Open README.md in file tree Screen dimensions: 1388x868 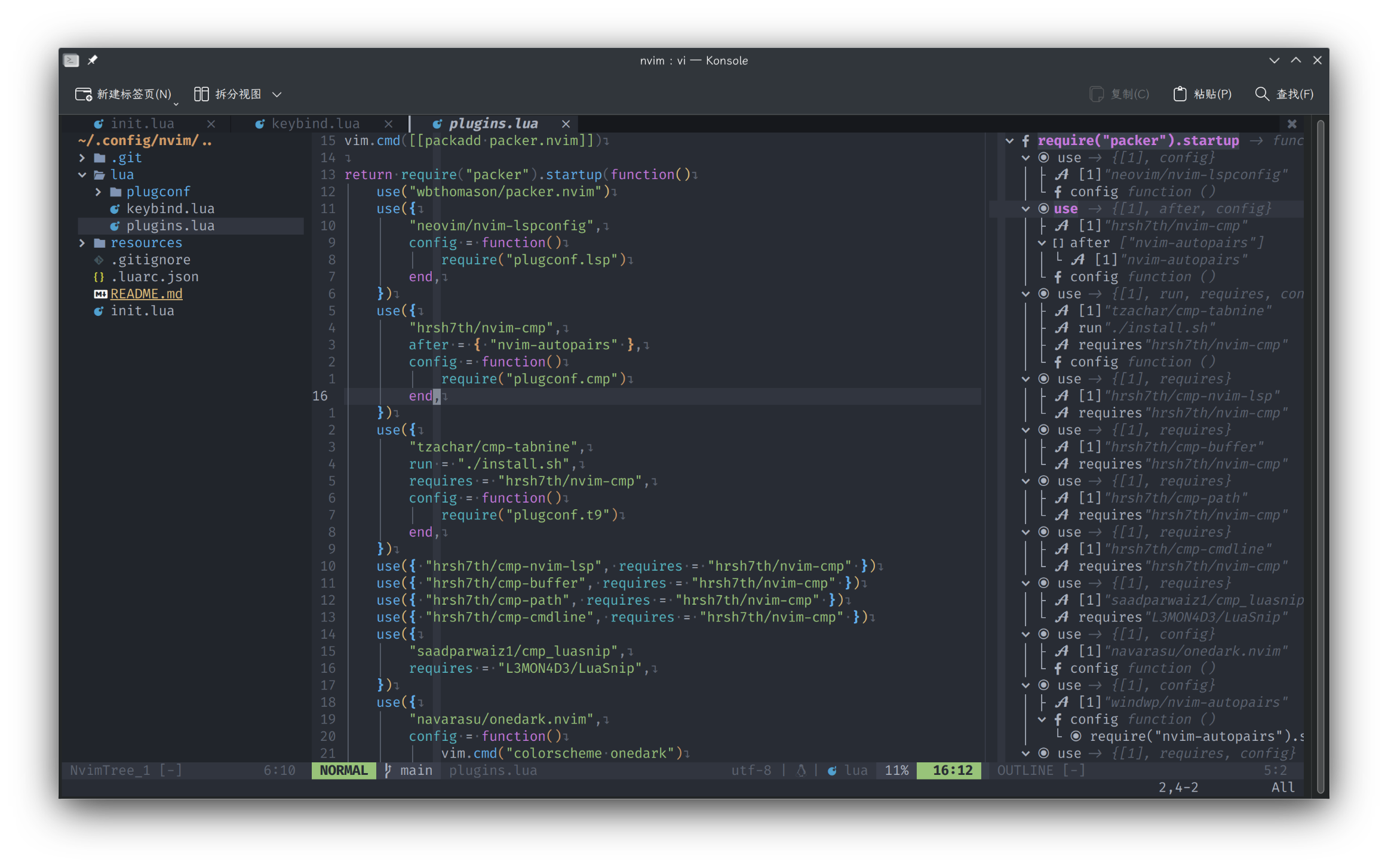(x=146, y=294)
